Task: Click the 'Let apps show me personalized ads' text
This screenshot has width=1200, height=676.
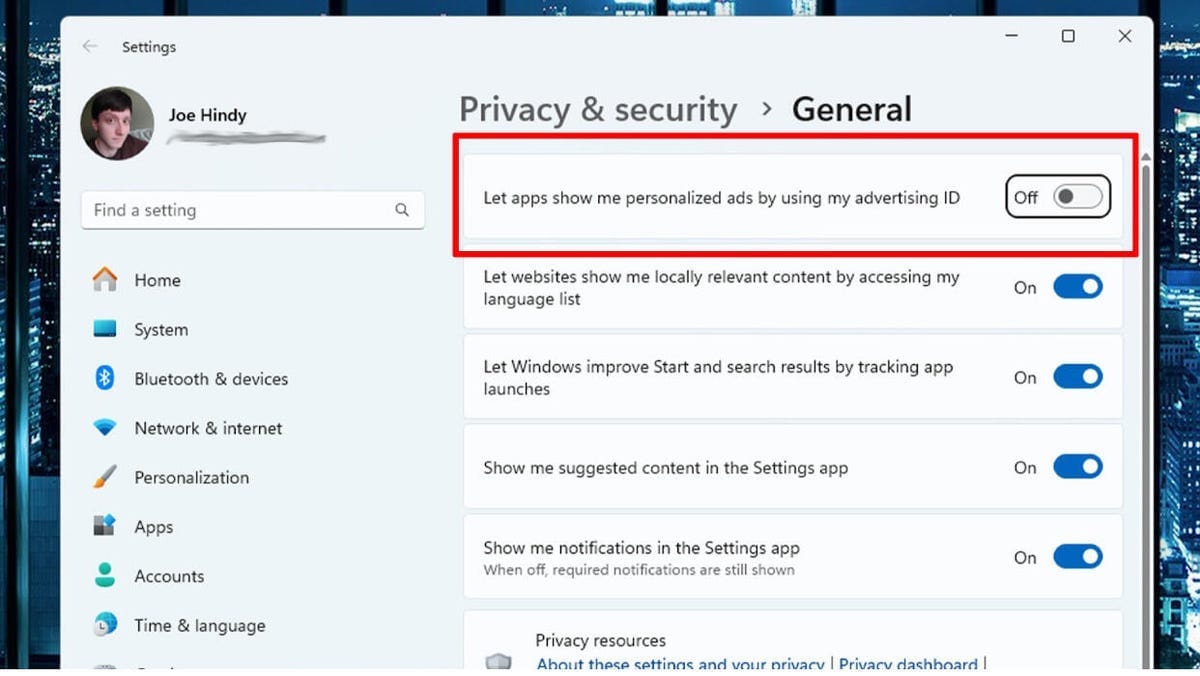Action: 721,197
